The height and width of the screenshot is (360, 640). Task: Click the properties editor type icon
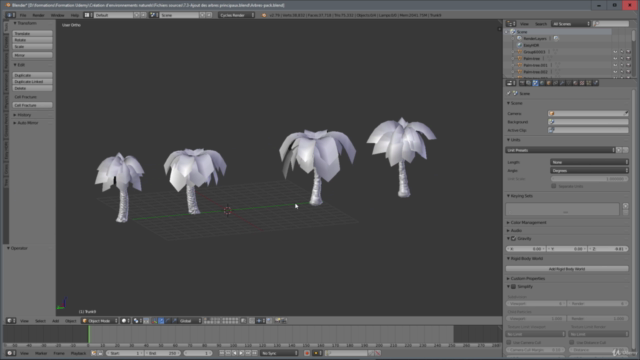coord(511,83)
